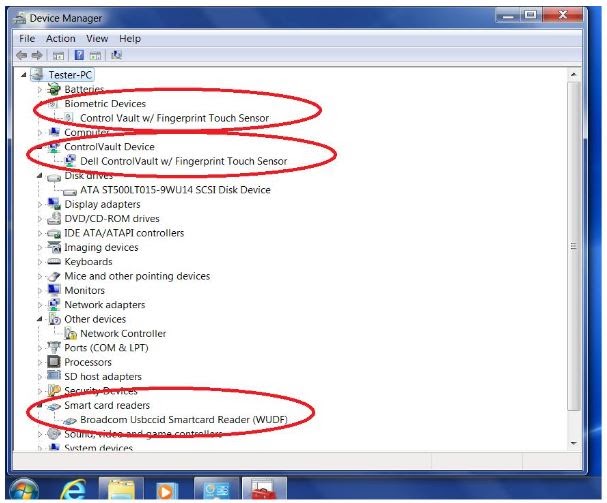Open Windows Media Player from taskbar

pos(166,490)
